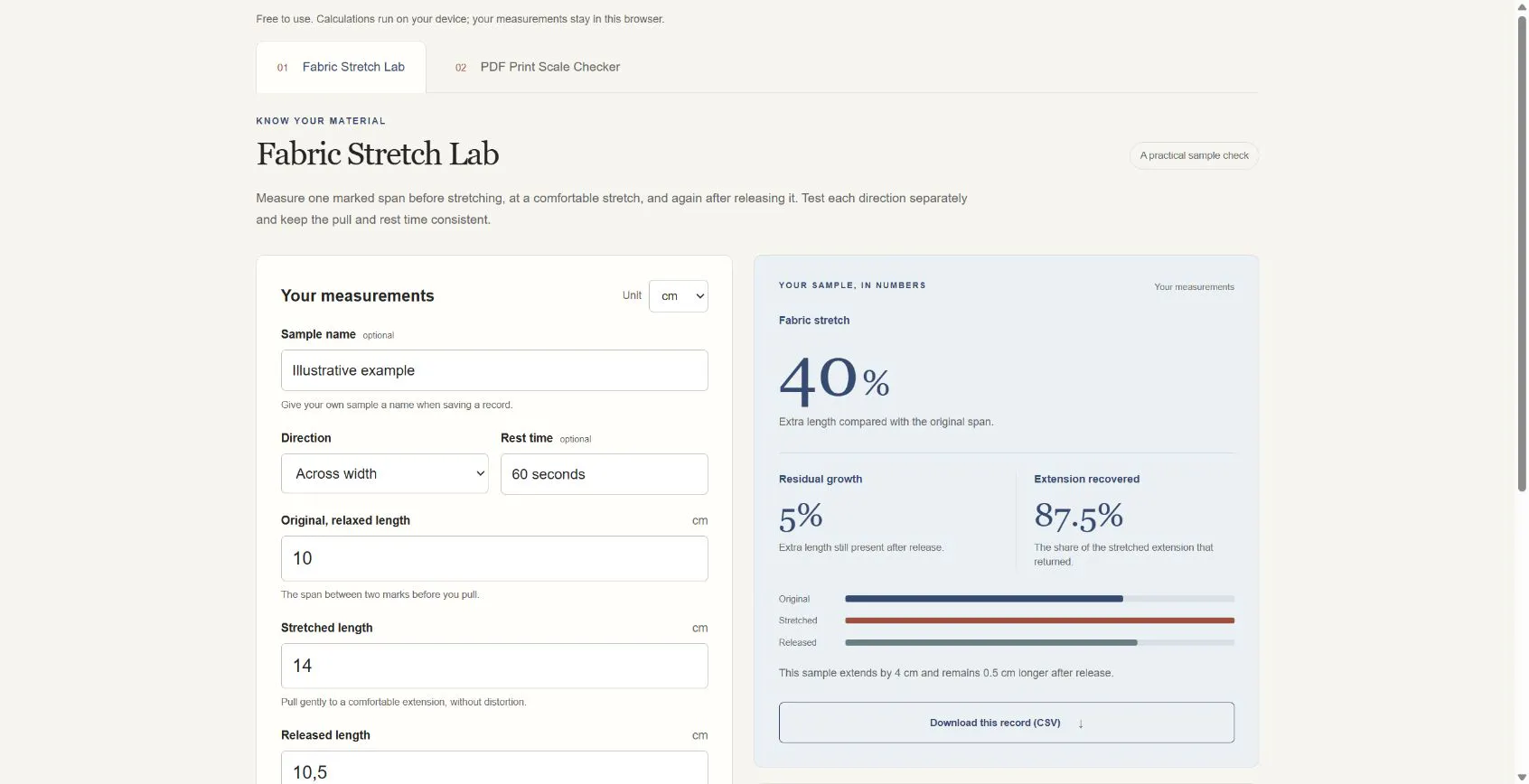Switch to the Fabric Stretch Lab tab
1529x784 pixels.
coord(341,67)
